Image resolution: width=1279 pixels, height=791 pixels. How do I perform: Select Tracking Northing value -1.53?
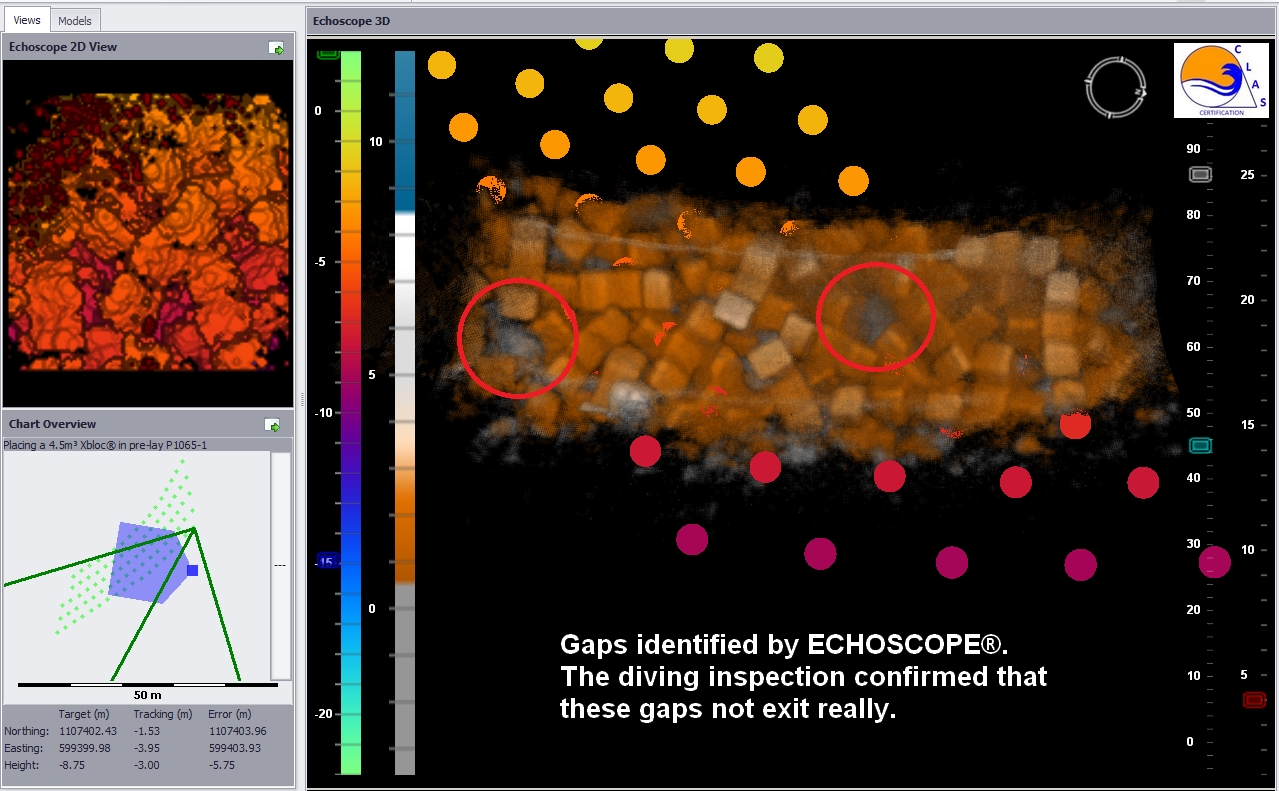click(146, 731)
